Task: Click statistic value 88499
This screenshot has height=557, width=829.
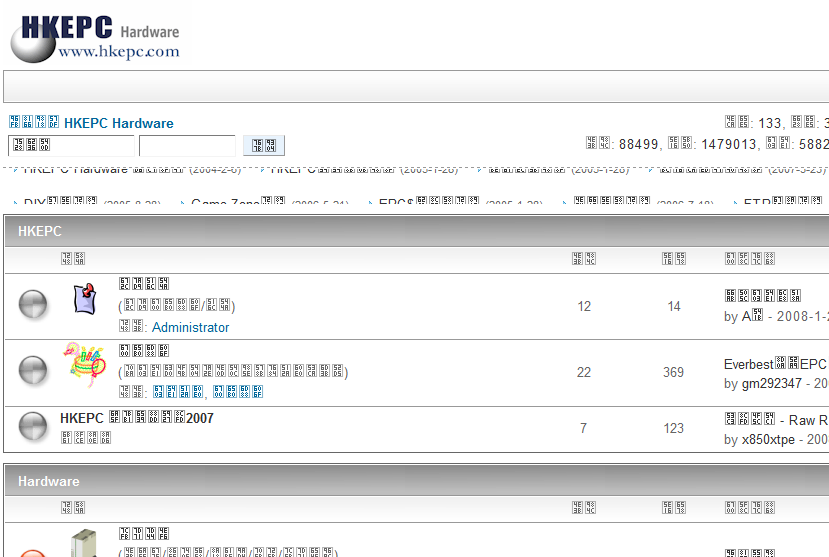Action: click(x=638, y=144)
